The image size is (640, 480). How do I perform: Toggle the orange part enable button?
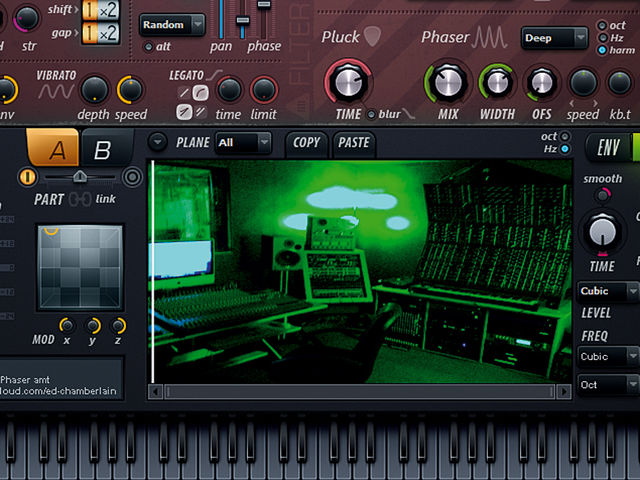(x=27, y=177)
